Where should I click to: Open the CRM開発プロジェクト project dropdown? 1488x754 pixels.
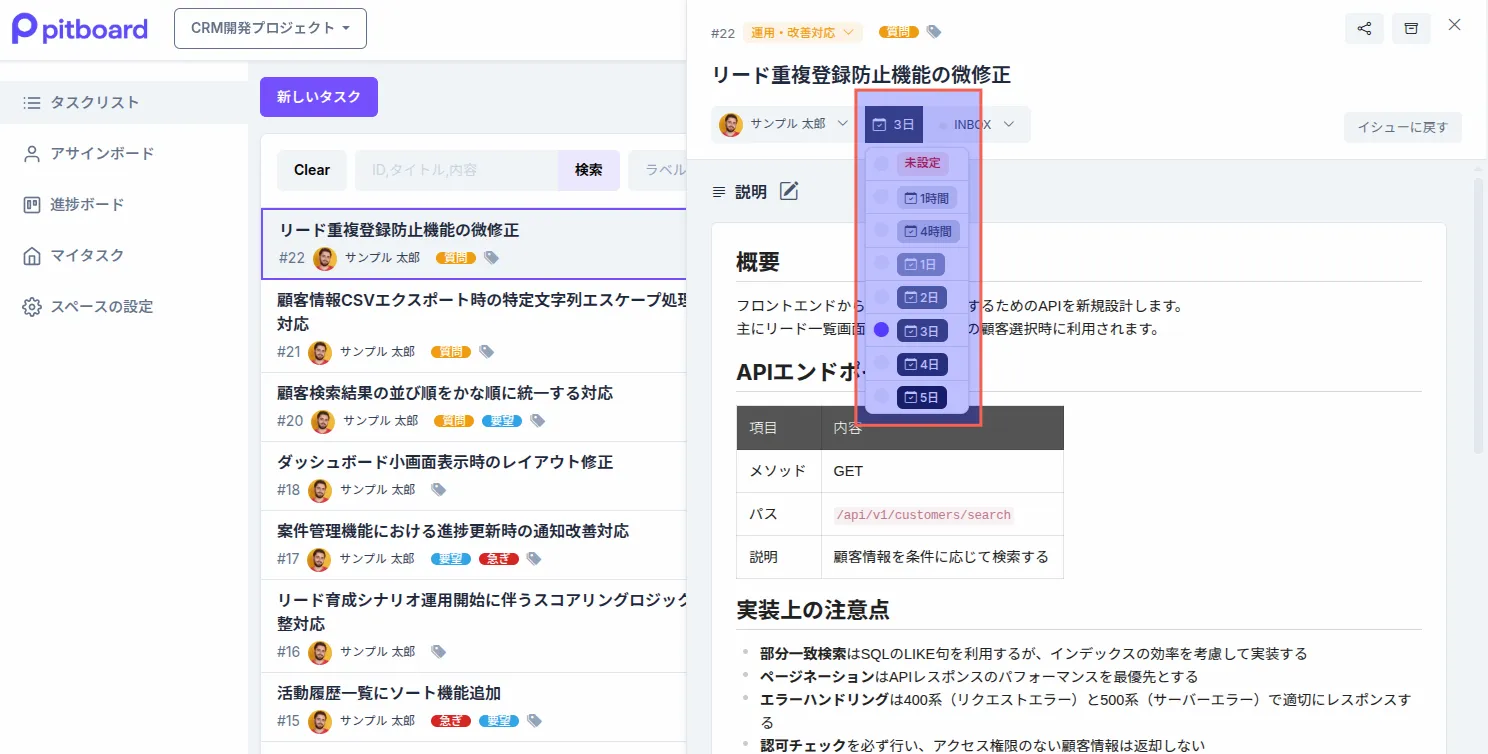[269, 29]
